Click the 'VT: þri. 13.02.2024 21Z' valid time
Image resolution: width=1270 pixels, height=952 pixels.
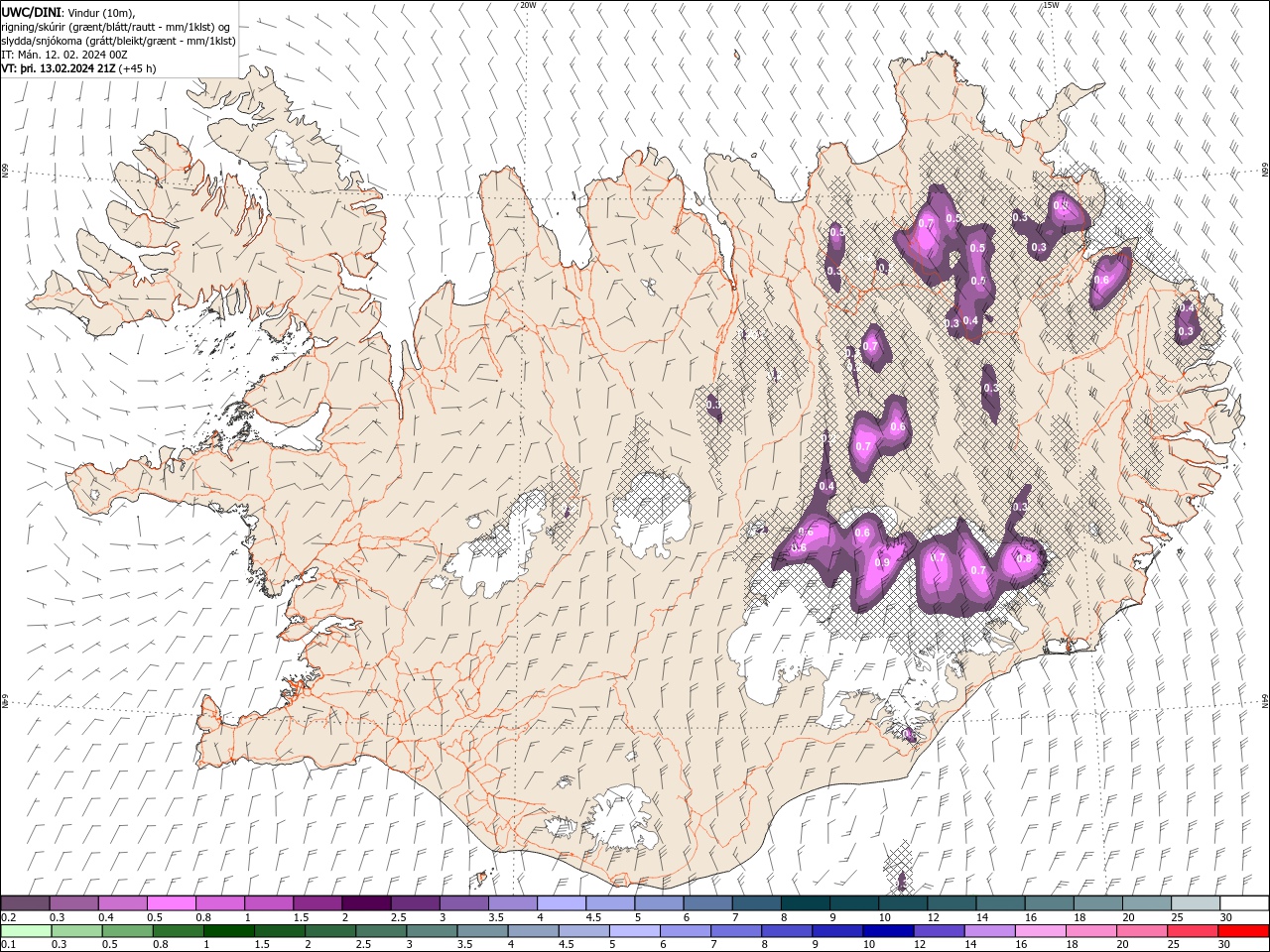(x=58, y=68)
